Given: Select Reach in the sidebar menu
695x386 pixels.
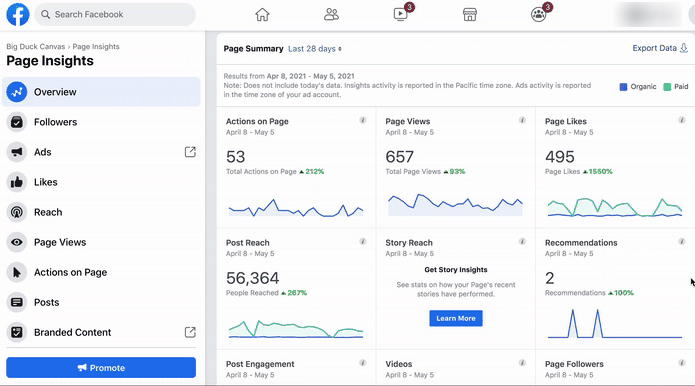Looking at the screenshot, I should (x=101, y=212).
